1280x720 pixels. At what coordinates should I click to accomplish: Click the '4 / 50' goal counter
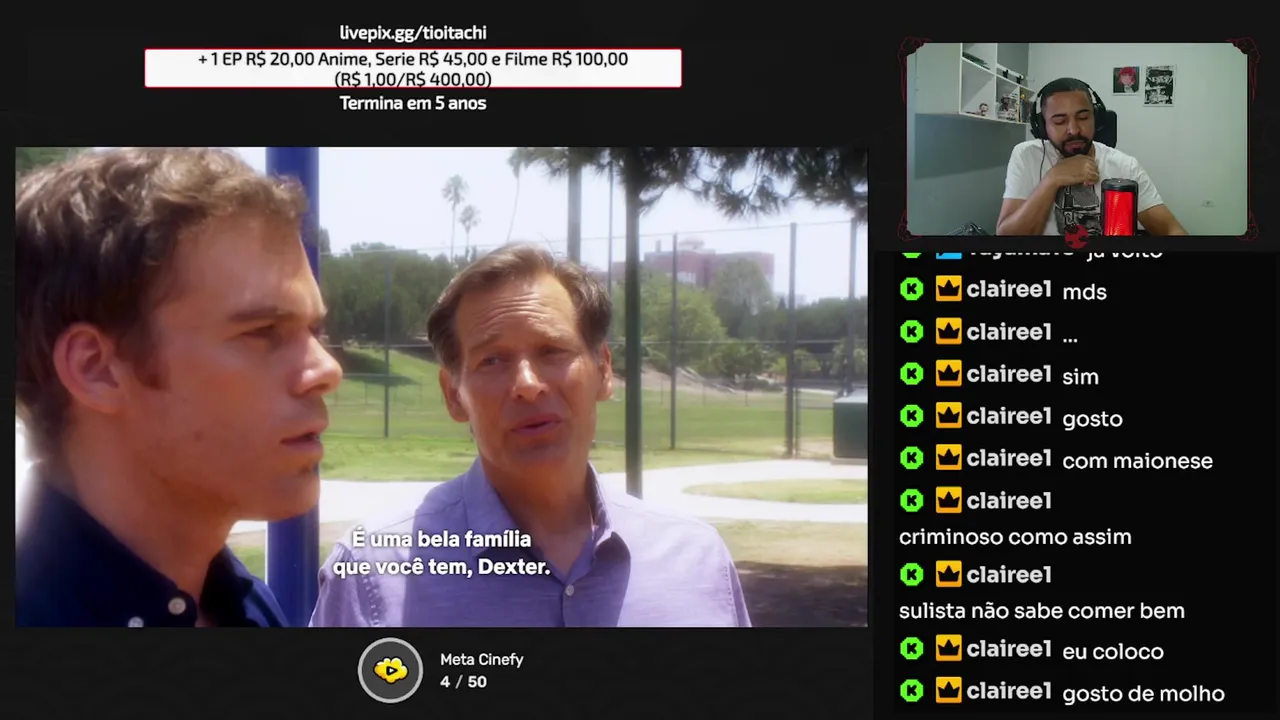tap(463, 682)
